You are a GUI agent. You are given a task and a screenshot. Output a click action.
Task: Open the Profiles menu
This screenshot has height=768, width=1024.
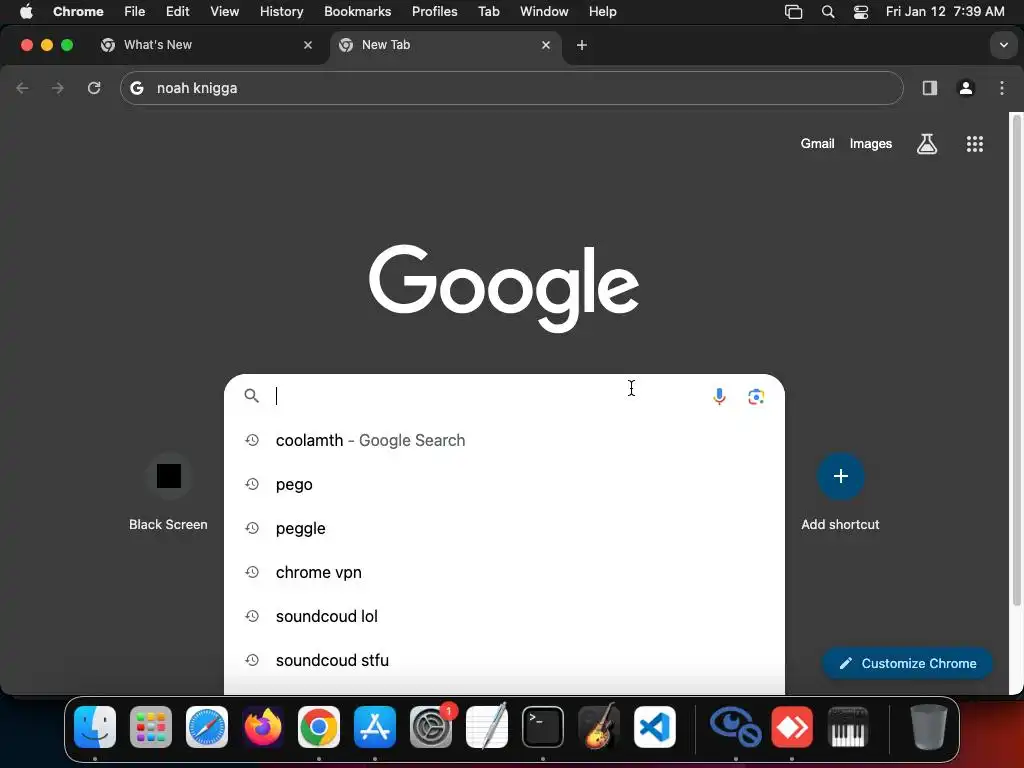434,11
